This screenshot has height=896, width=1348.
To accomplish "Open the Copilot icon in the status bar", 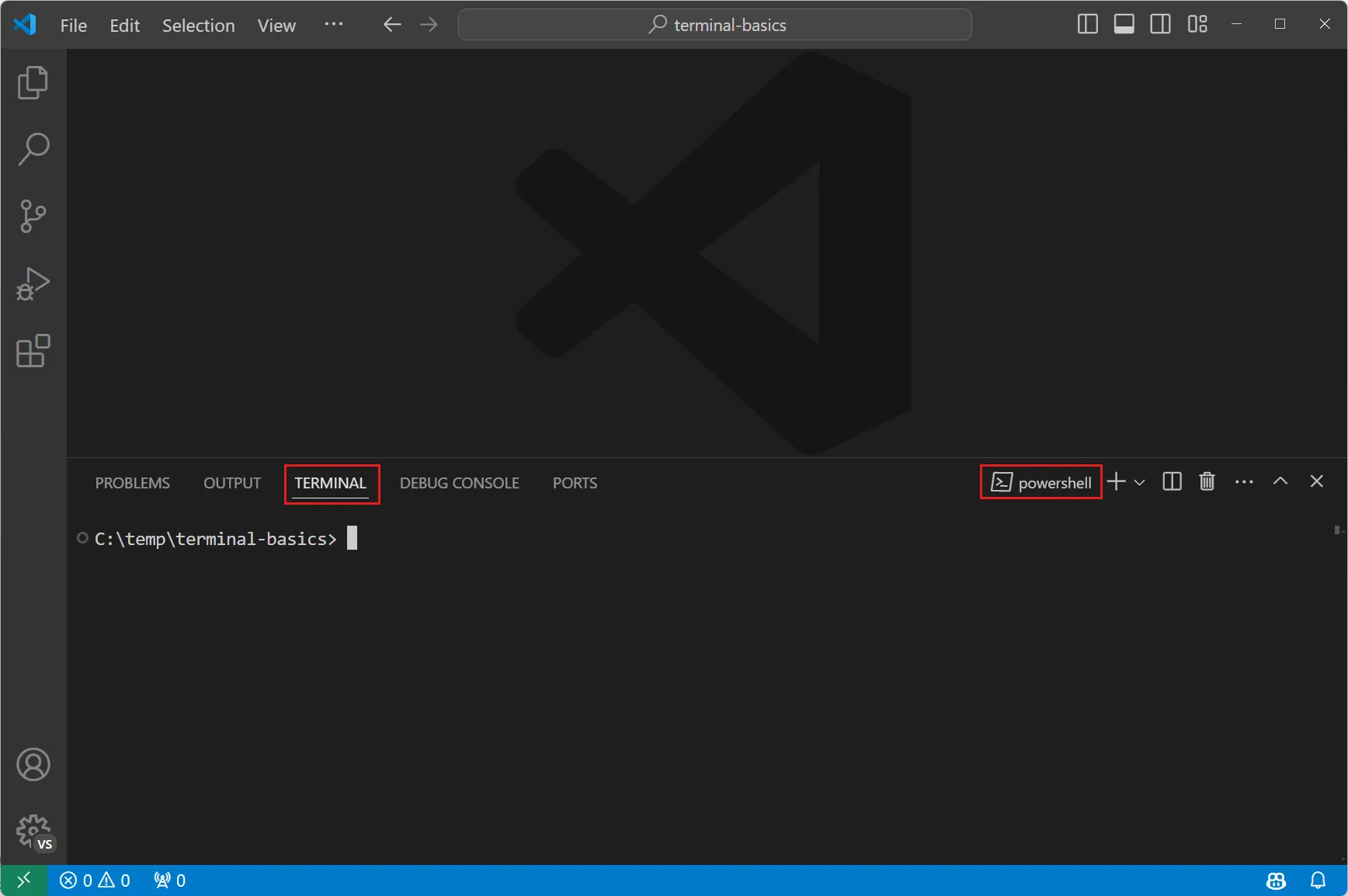I will click(1276, 880).
